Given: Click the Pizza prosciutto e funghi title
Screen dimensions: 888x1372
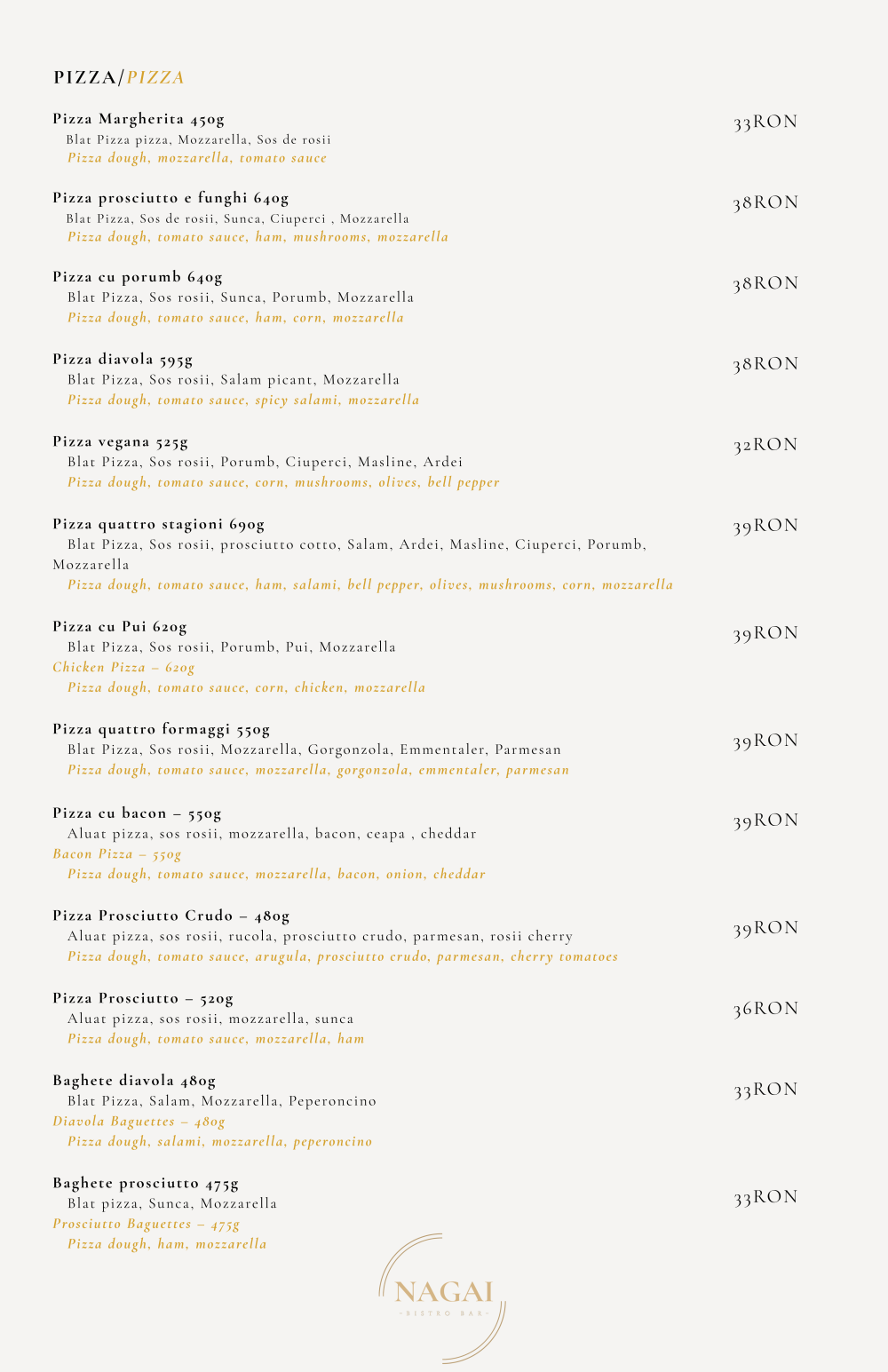Looking at the screenshot, I should point(170,198).
